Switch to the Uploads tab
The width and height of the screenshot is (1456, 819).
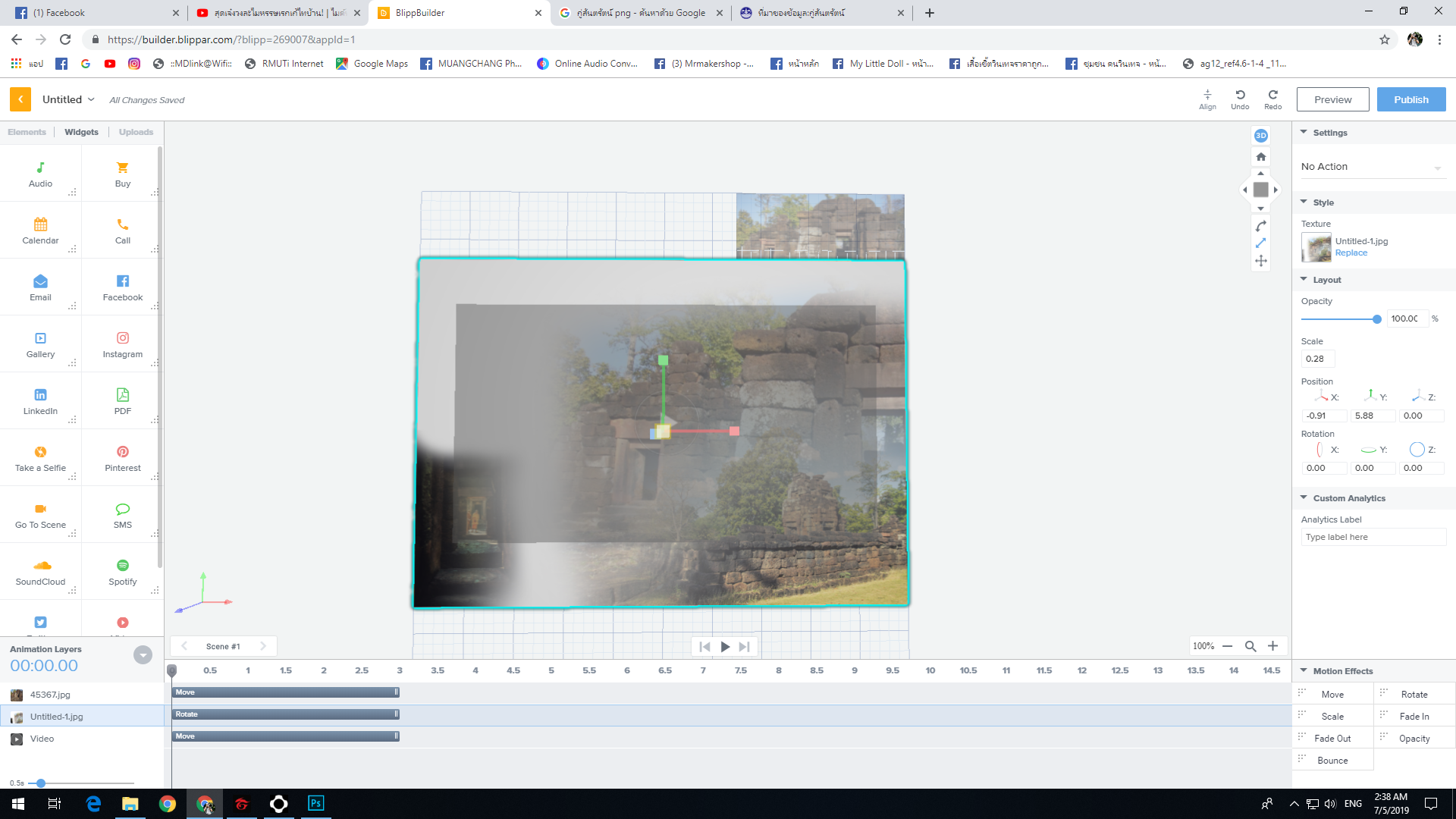click(x=136, y=132)
